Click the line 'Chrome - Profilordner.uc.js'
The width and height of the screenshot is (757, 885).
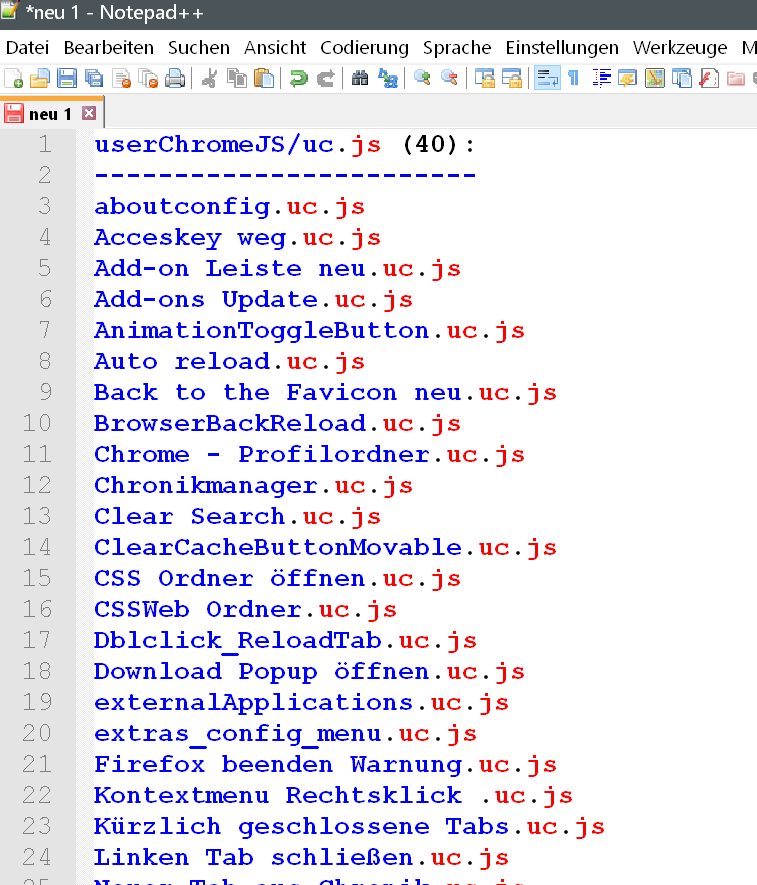[x=309, y=455]
